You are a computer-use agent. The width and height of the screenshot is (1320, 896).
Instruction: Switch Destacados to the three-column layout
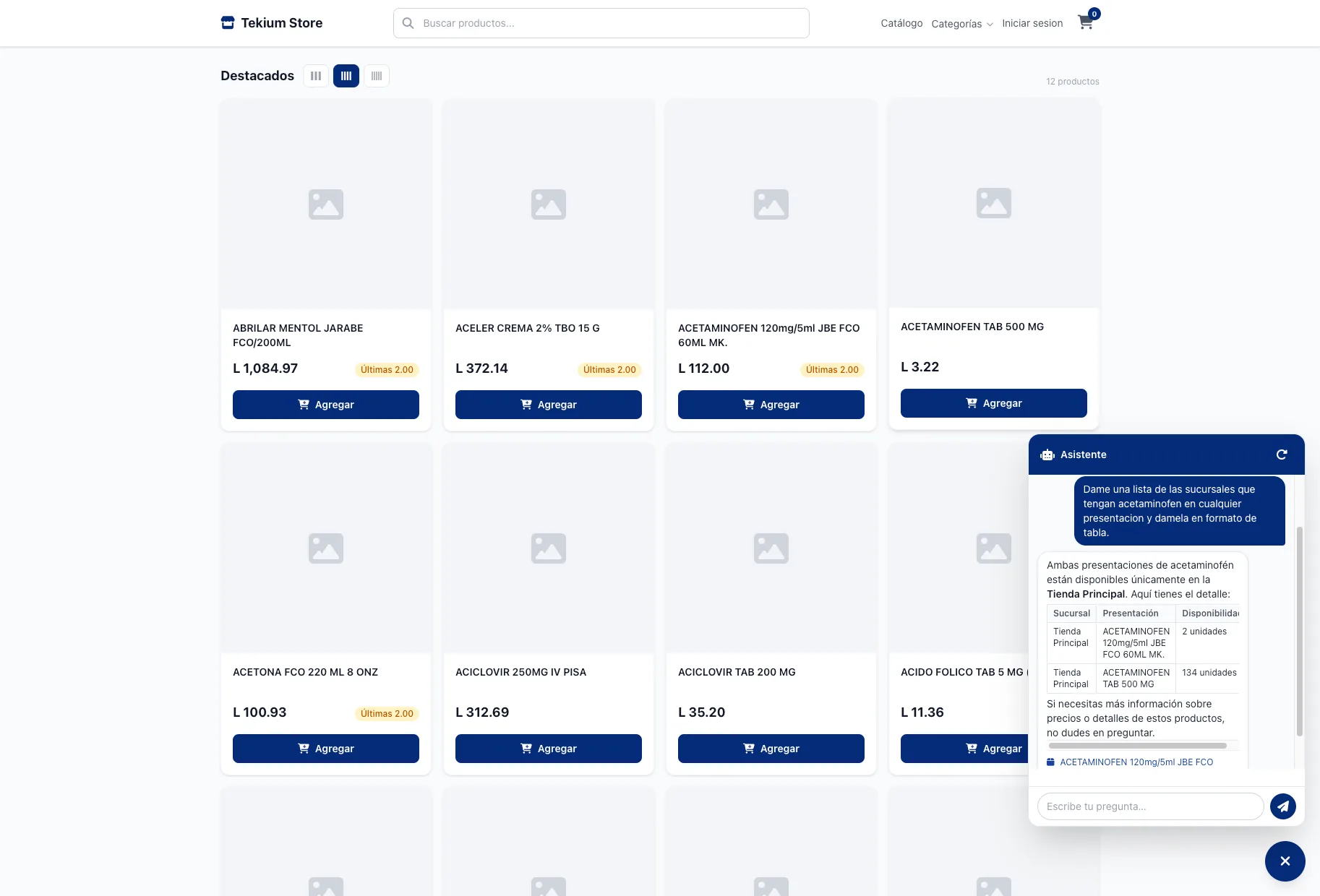click(316, 76)
